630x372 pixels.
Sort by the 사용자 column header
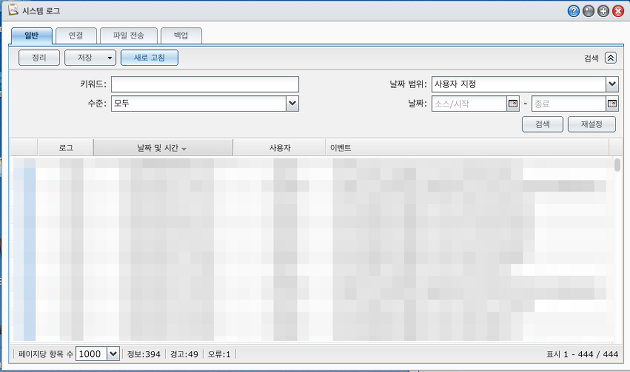click(x=279, y=147)
